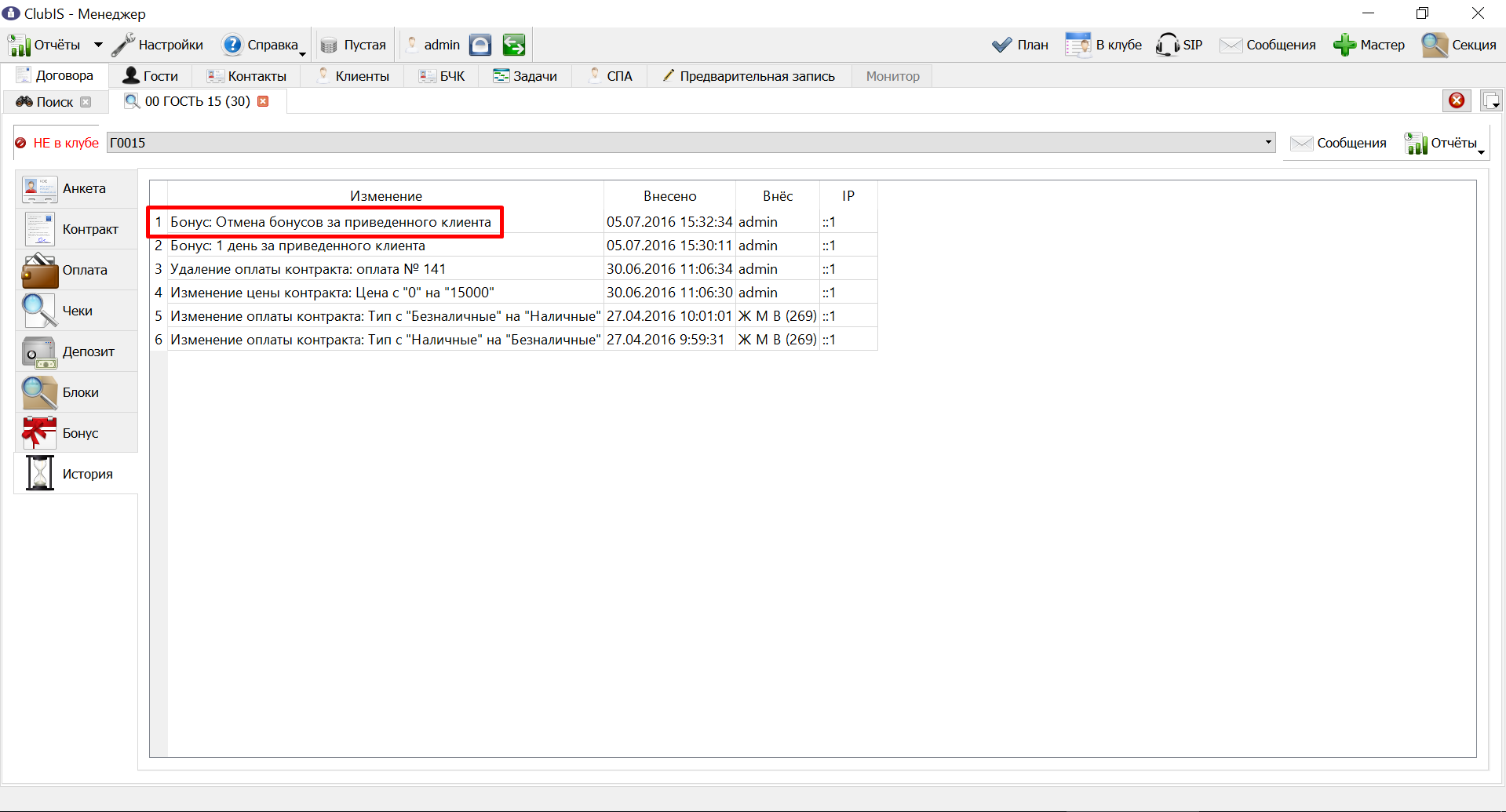This screenshot has width=1506, height=812.
Task: Open Секция search section
Action: (x=1460, y=45)
